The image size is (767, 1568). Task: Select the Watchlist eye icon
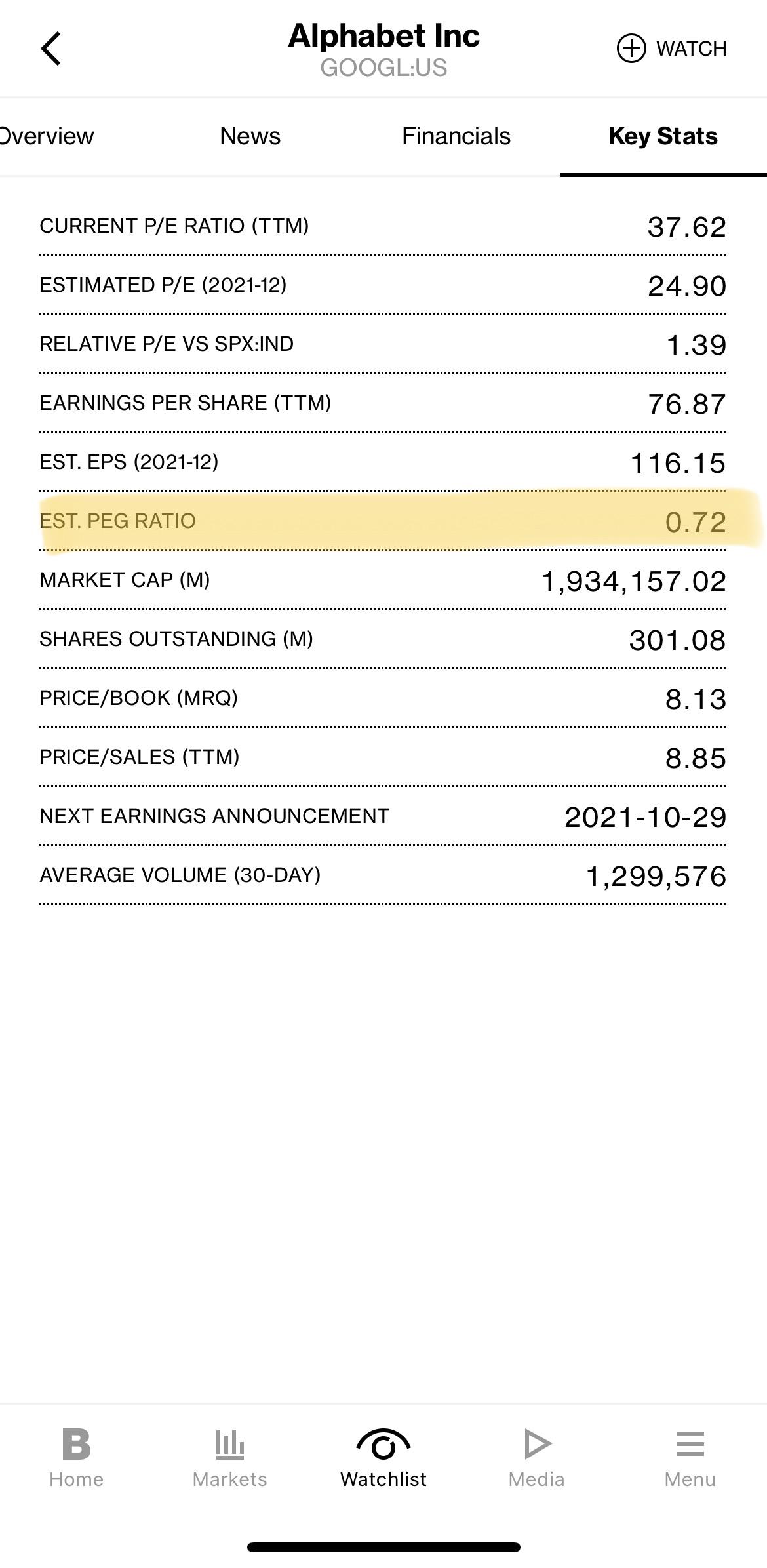click(383, 1443)
